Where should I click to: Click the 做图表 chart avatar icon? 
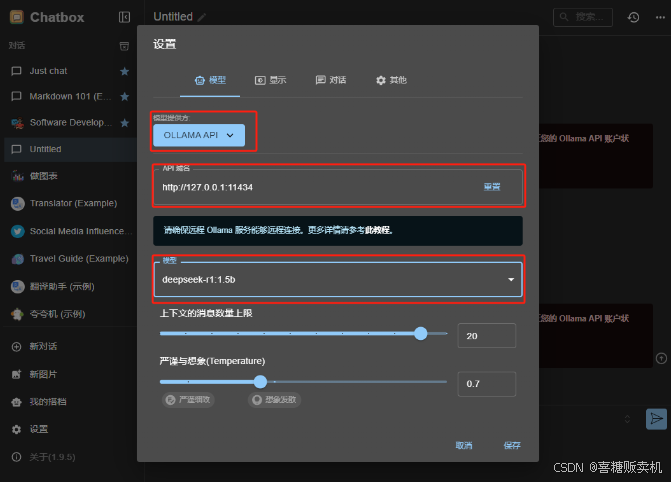[x=18, y=176]
